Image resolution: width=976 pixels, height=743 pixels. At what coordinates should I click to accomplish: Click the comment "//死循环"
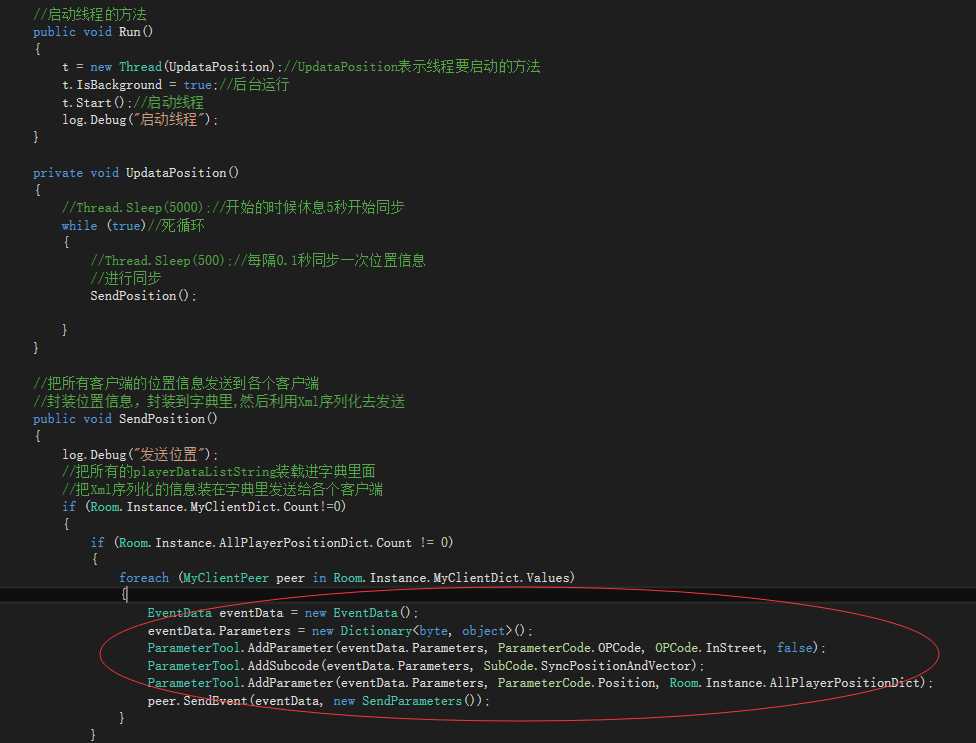(x=176, y=225)
